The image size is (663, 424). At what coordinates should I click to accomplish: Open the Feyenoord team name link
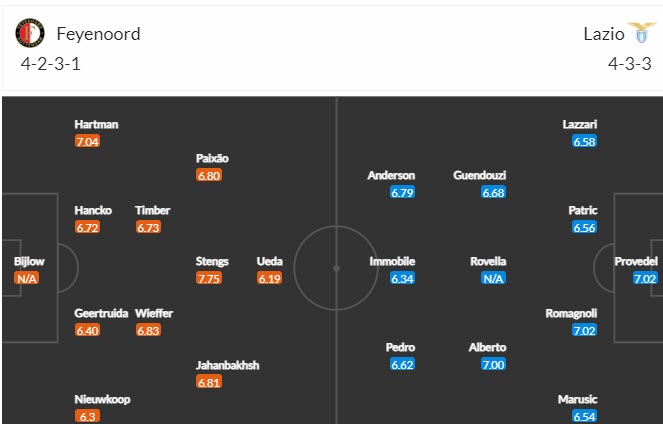98,34
